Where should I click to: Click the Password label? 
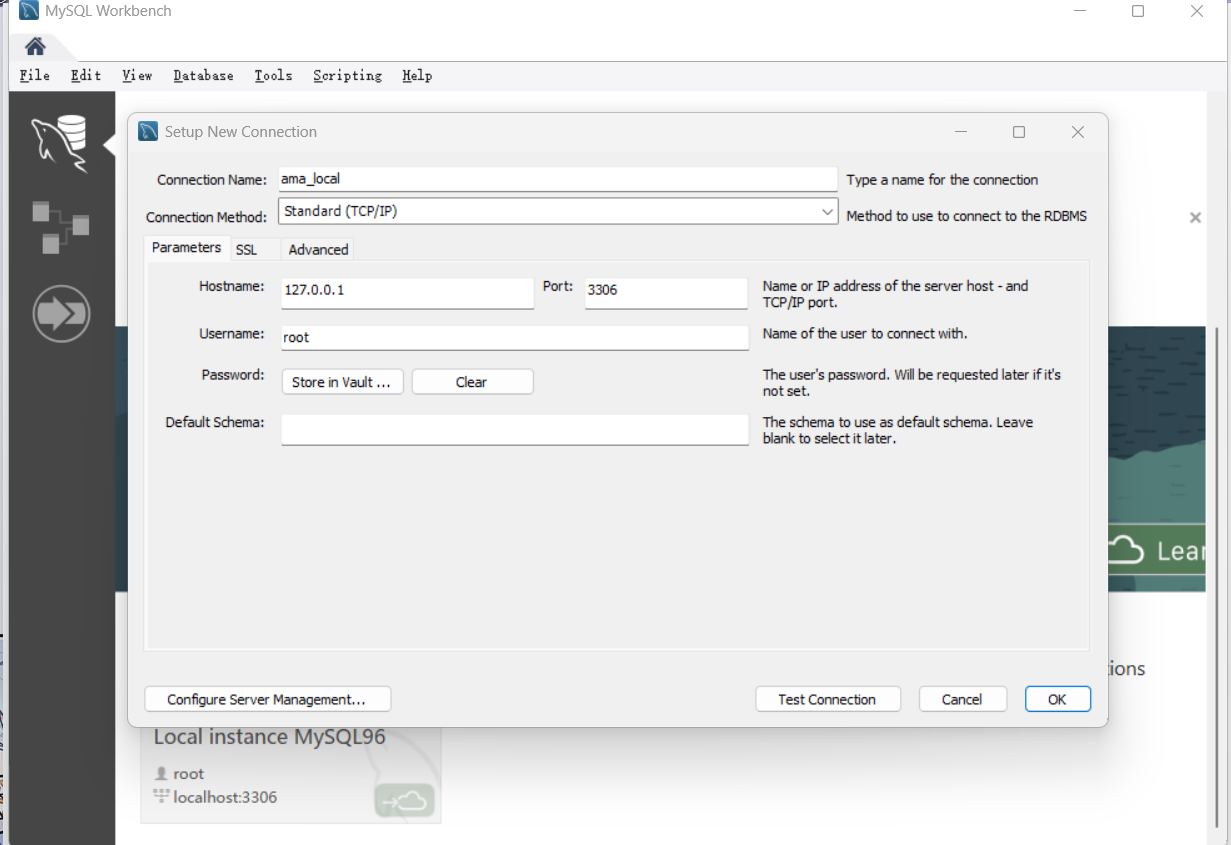(233, 375)
